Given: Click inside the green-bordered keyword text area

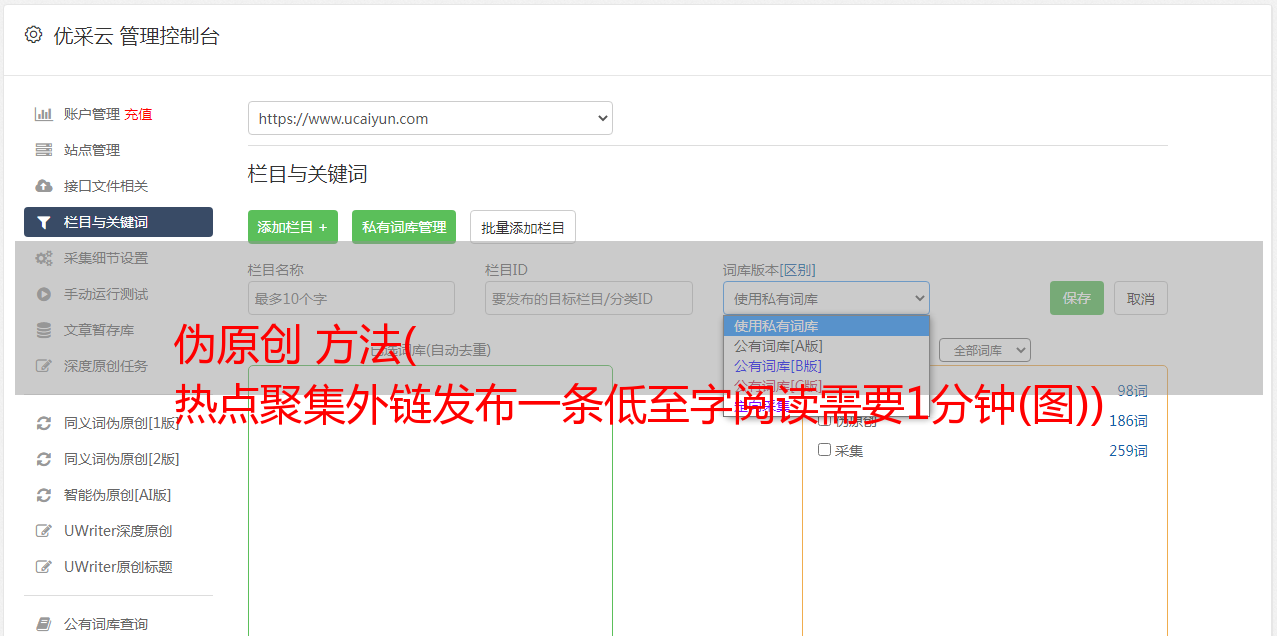Looking at the screenshot, I should (x=430, y=500).
